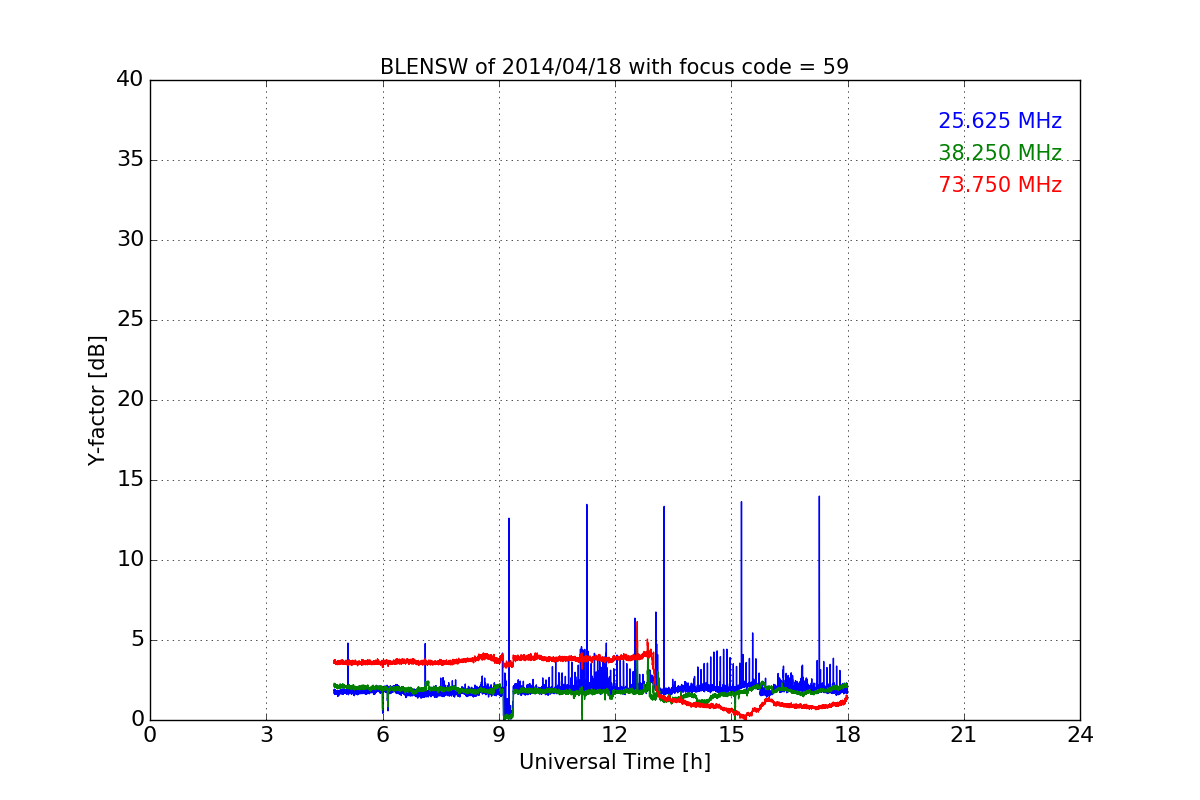Click the y-axis tick label '40'

point(130,80)
